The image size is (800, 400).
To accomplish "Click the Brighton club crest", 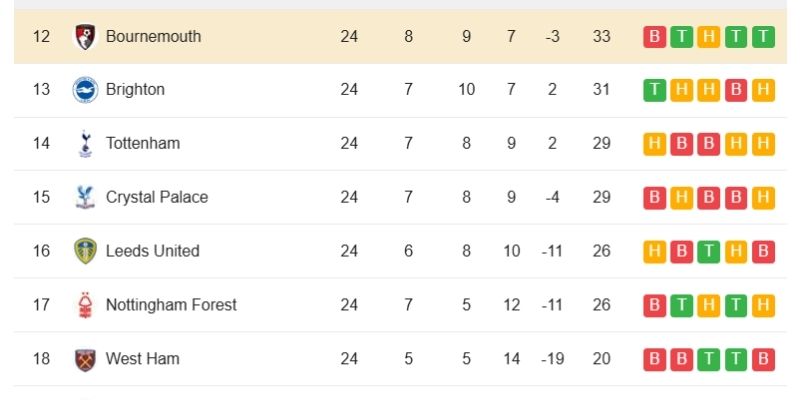I will 85,90.
